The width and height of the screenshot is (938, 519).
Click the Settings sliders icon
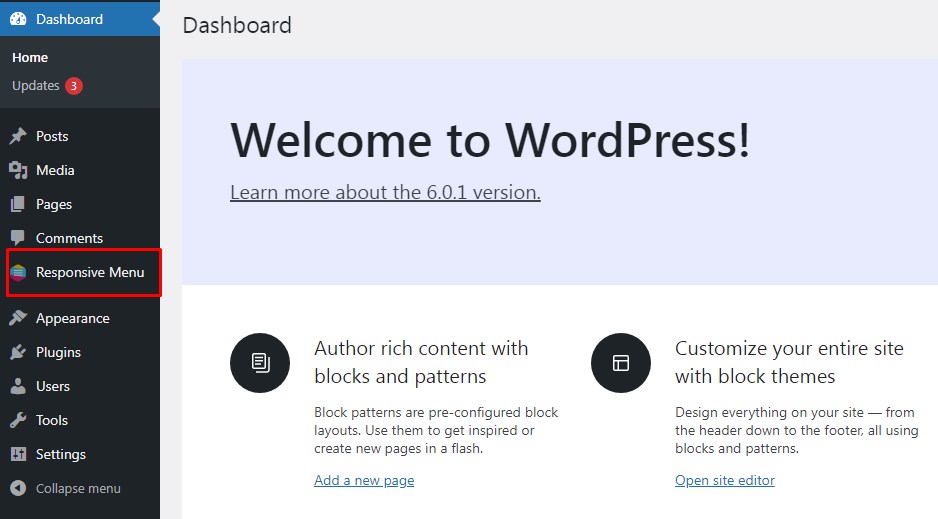point(18,455)
